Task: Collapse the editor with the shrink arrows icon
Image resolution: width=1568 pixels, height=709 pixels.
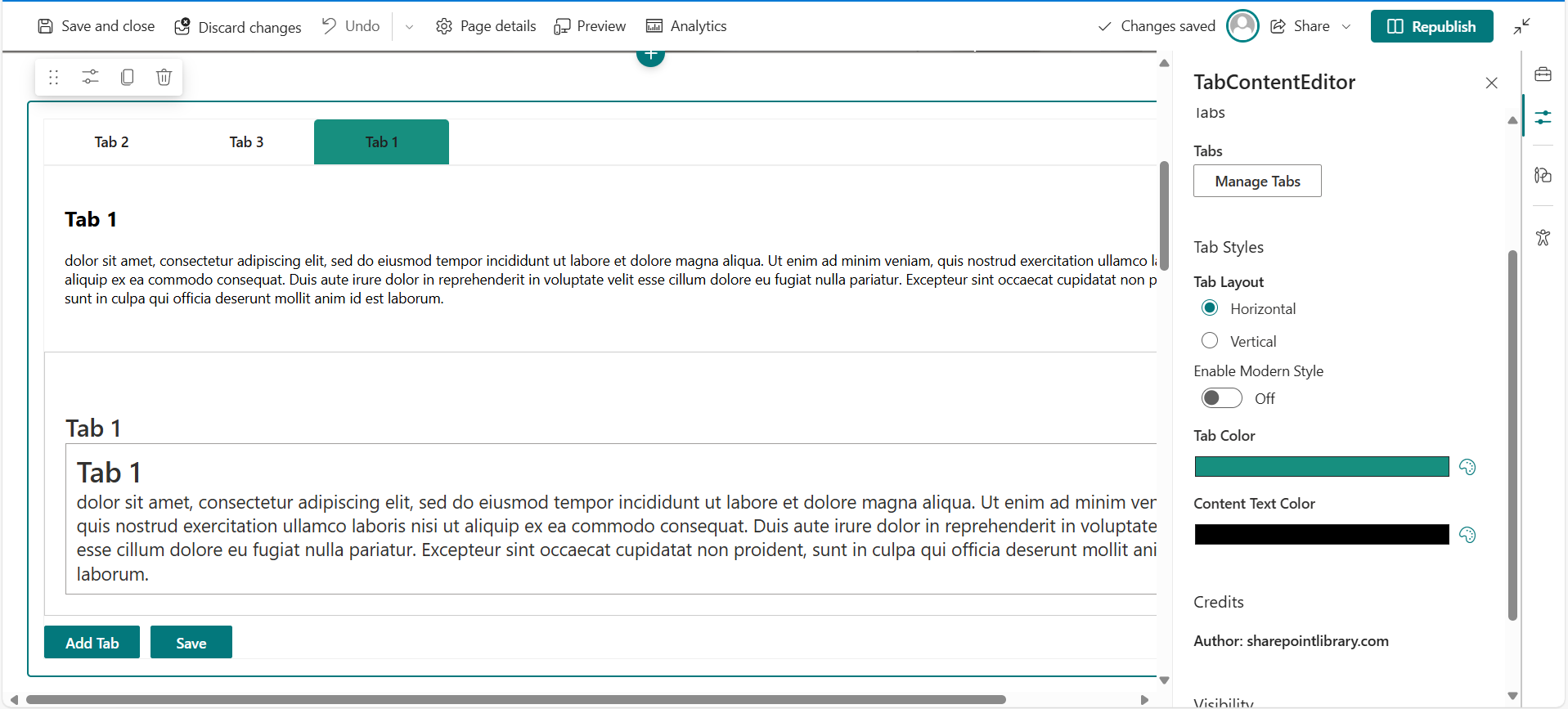Action: (x=1521, y=27)
